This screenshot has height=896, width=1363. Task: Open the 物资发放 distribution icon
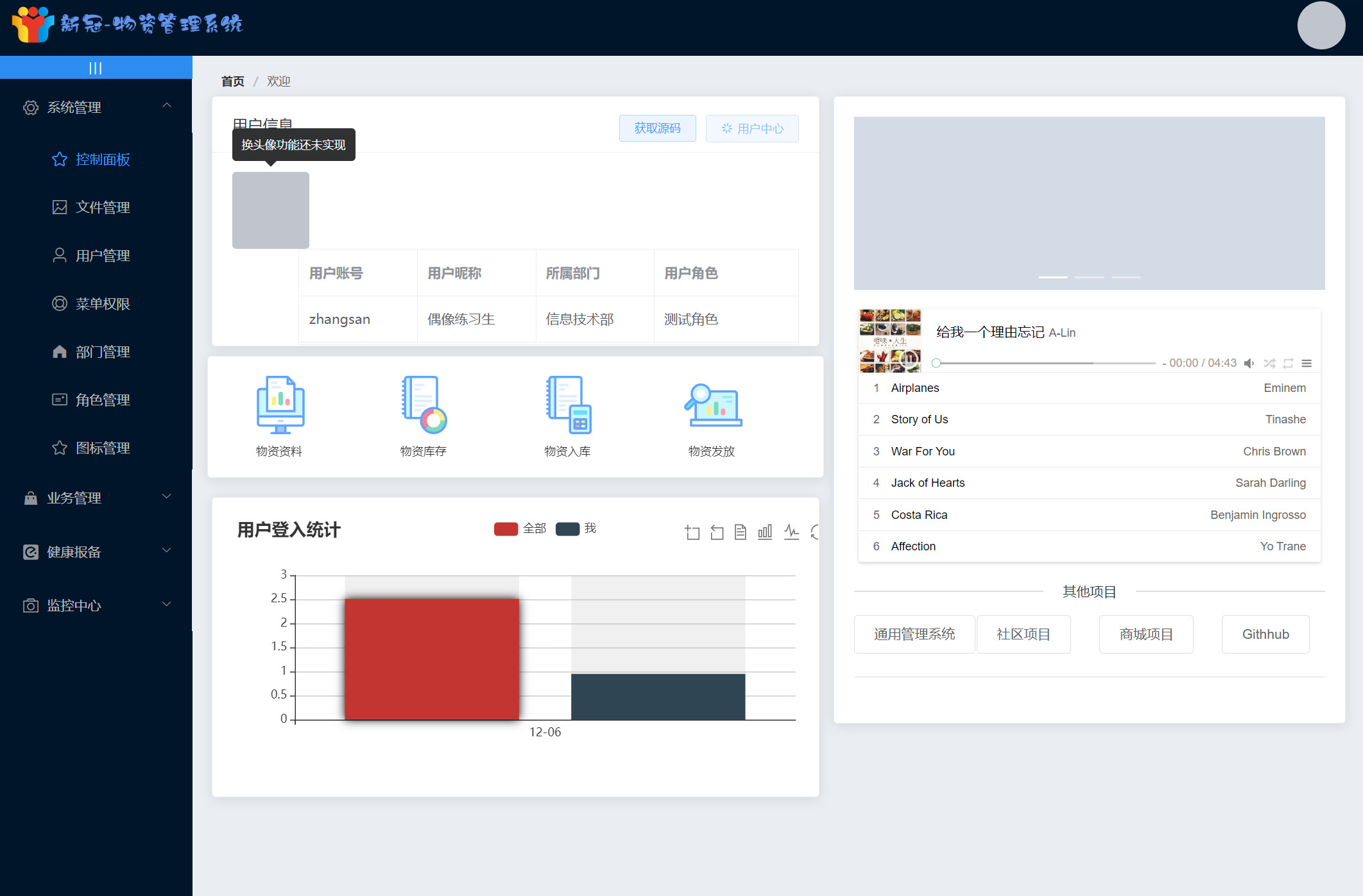coord(712,405)
